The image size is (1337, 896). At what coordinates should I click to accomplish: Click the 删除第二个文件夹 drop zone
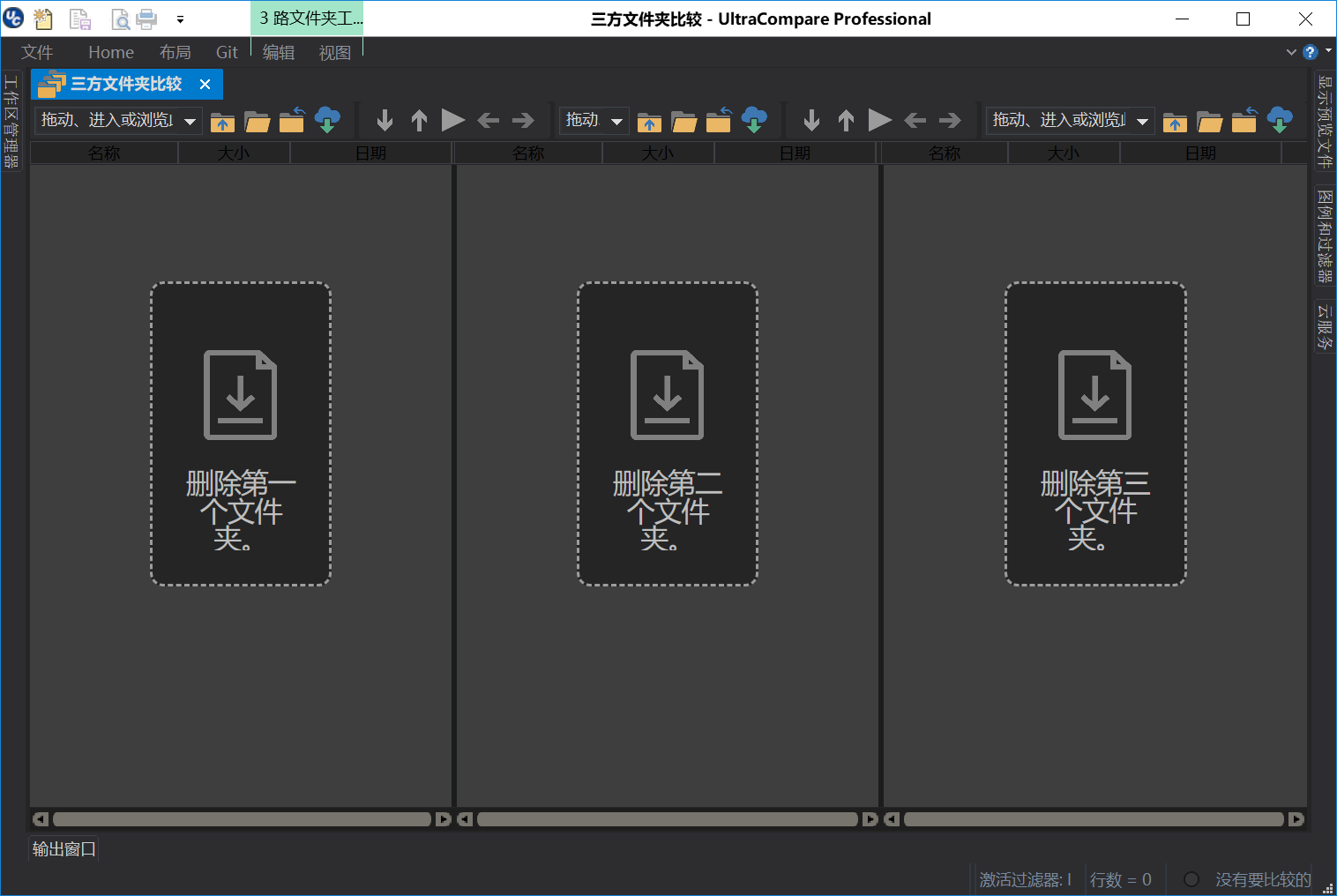pos(668,434)
